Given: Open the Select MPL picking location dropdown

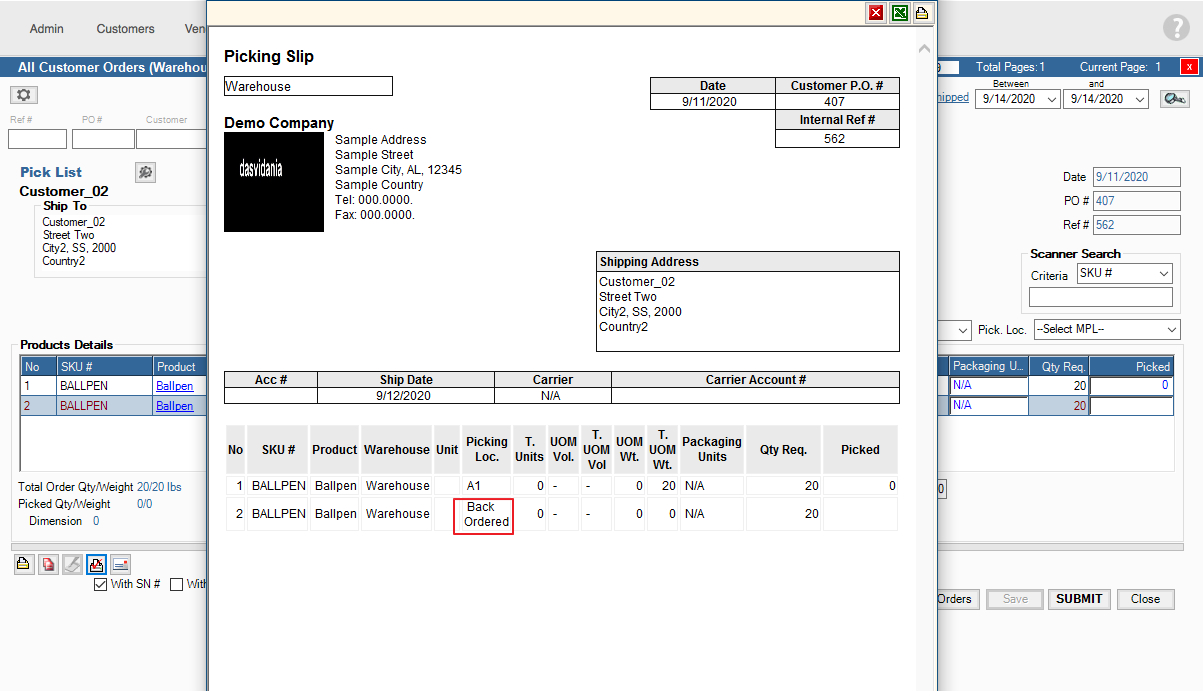Looking at the screenshot, I should (x=1106, y=329).
